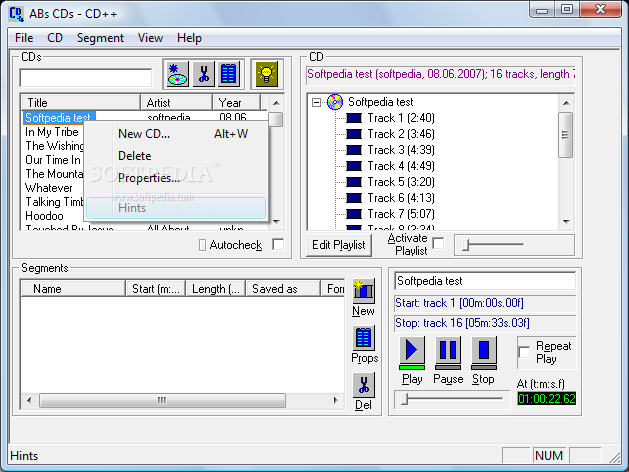Viewport: 629px width, 472px height.
Task: Choose Hints from context menu
Action: [x=176, y=208]
